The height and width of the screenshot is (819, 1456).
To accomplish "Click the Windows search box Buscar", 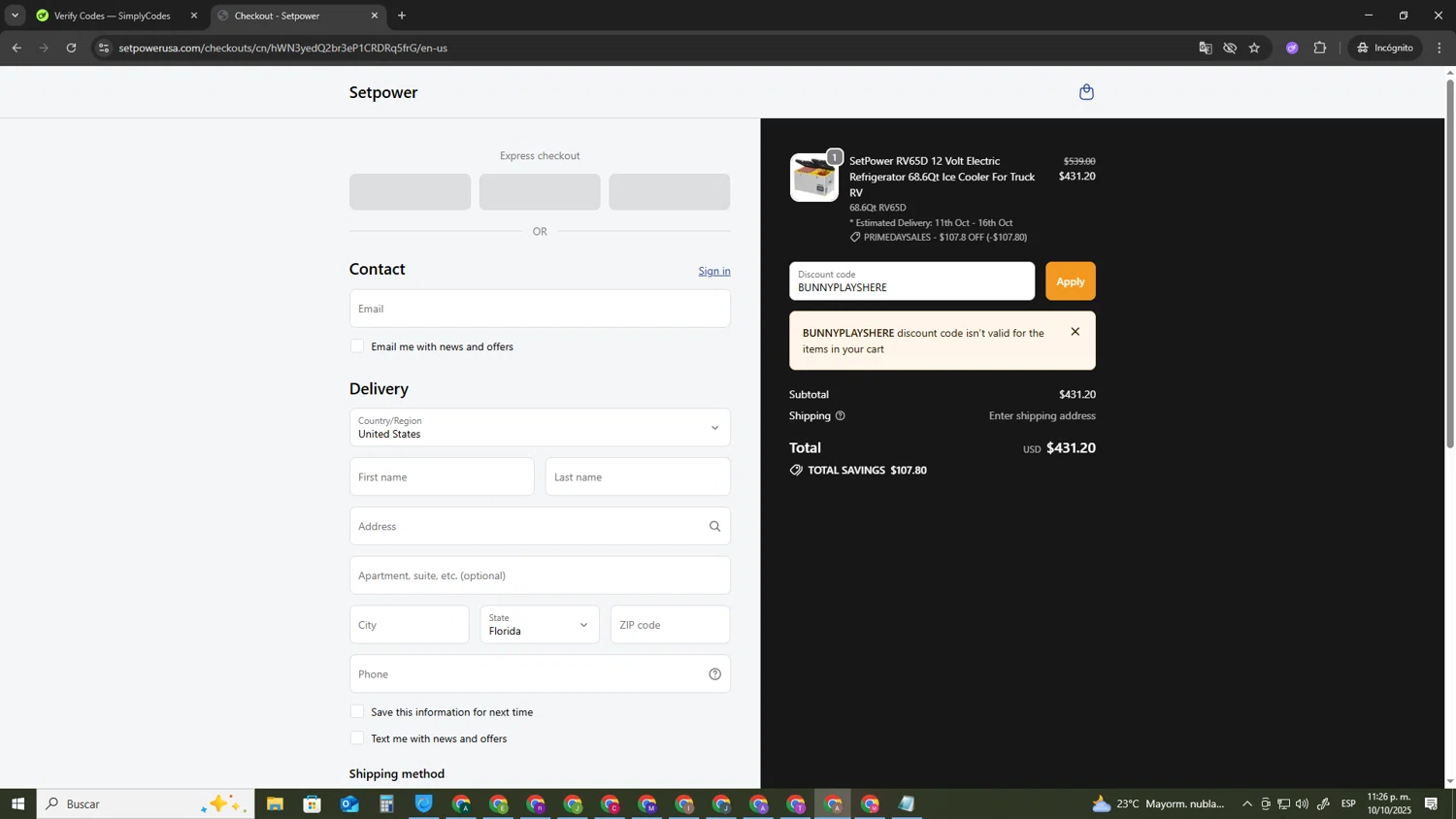I will (x=146, y=803).
